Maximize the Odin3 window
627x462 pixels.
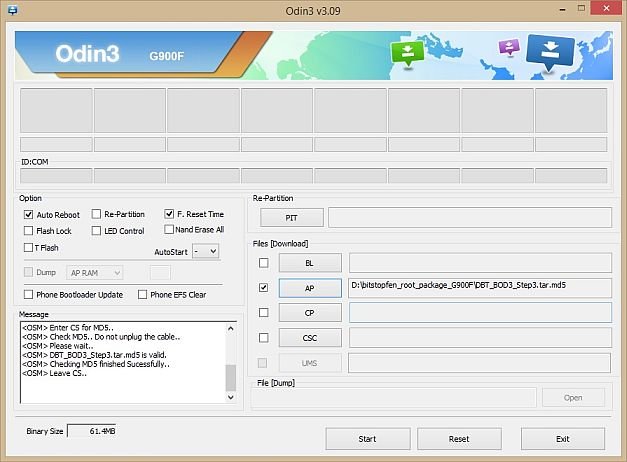[x=581, y=8]
